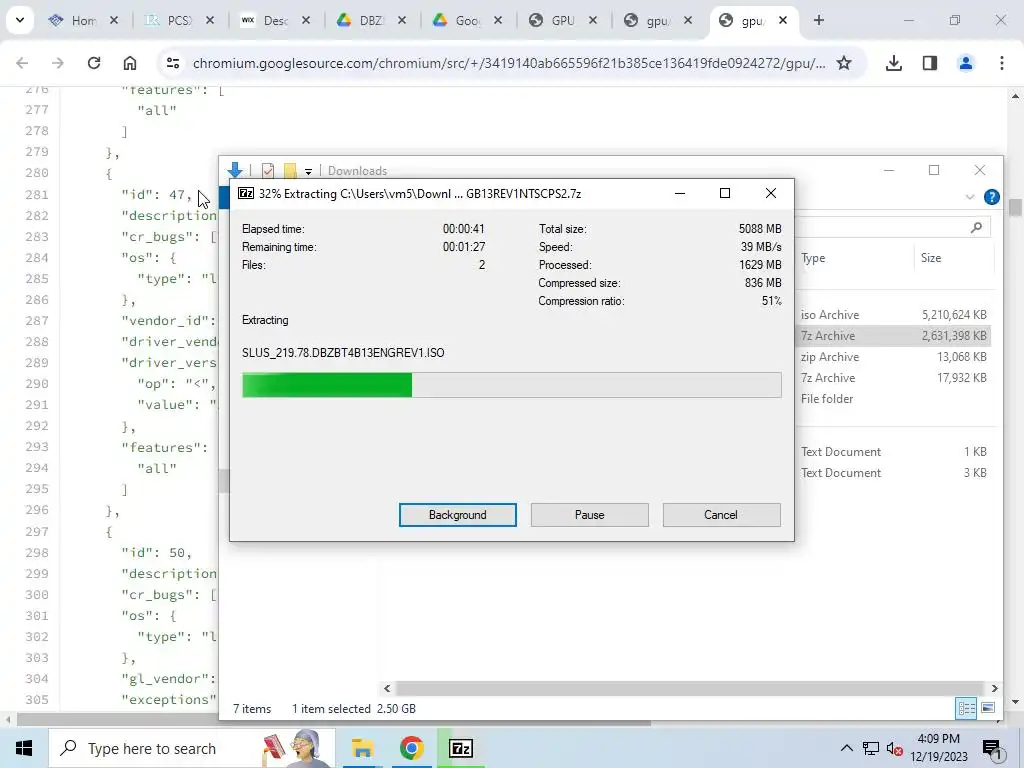Click the chromium.googlesource.com address bar
The width and height of the screenshot is (1024, 768).
[x=509, y=63]
